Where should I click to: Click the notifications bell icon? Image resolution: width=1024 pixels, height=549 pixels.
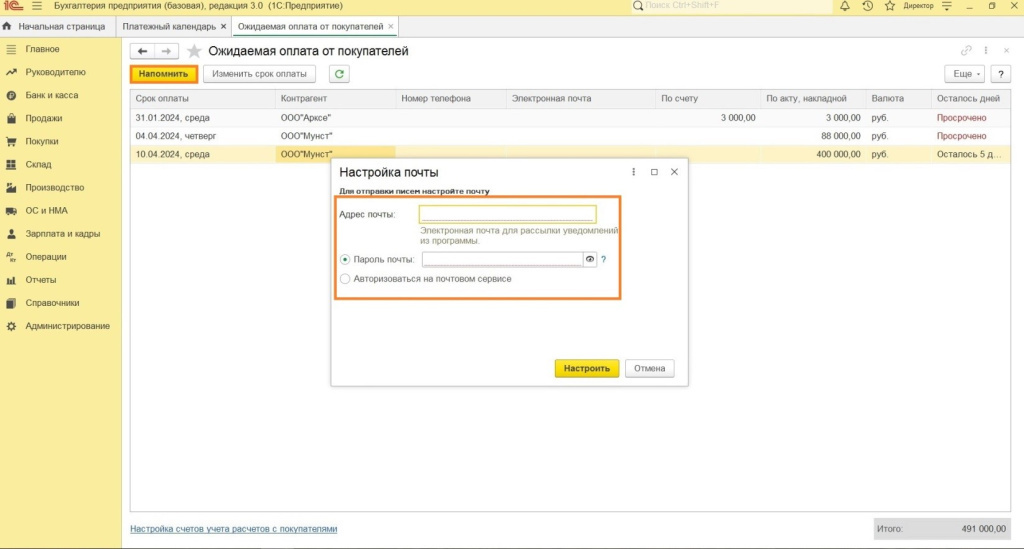(845, 6)
